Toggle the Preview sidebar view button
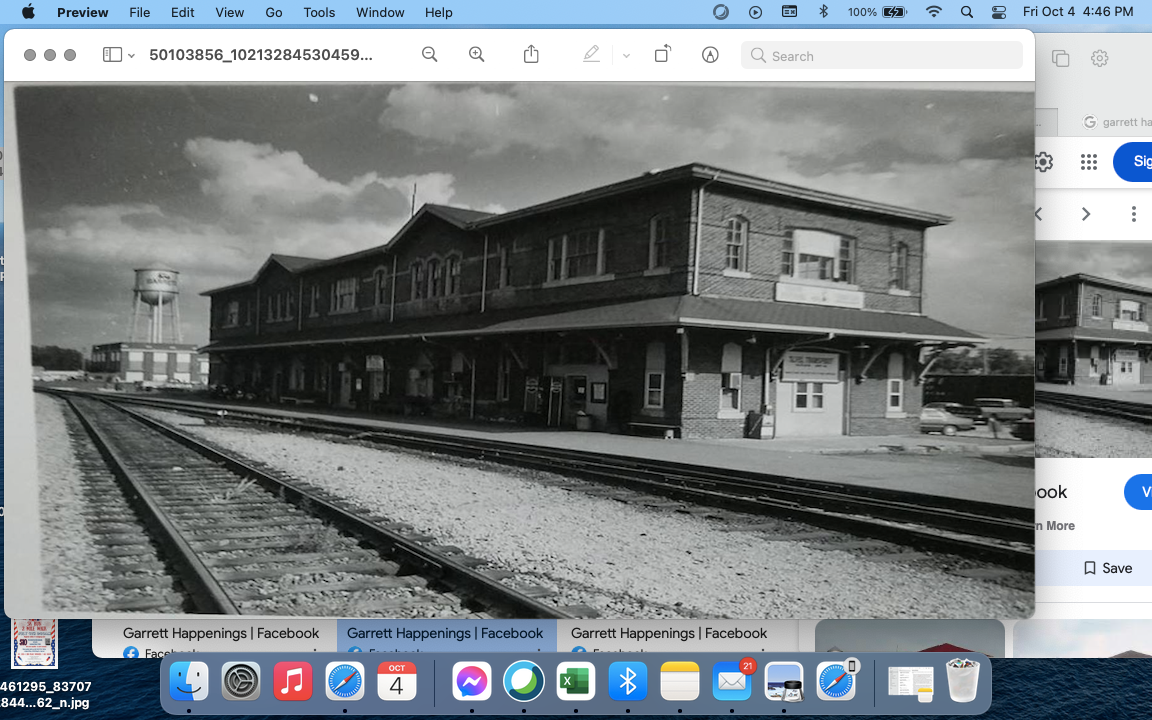The width and height of the screenshot is (1152, 720). tap(112, 54)
